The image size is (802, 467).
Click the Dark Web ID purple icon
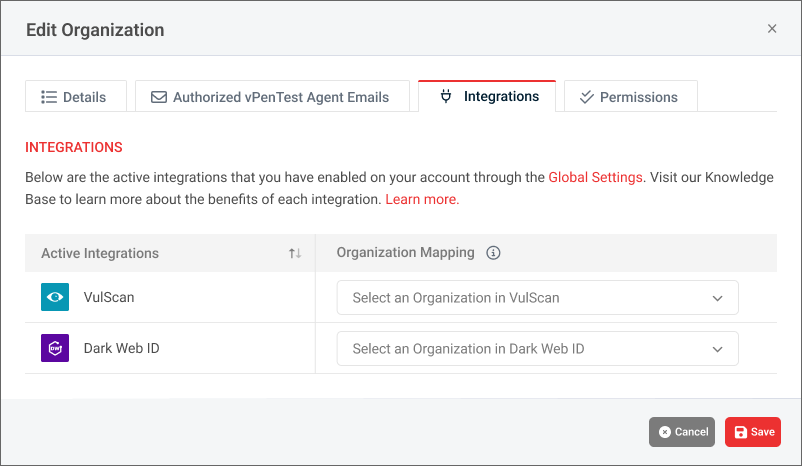click(x=55, y=348)
